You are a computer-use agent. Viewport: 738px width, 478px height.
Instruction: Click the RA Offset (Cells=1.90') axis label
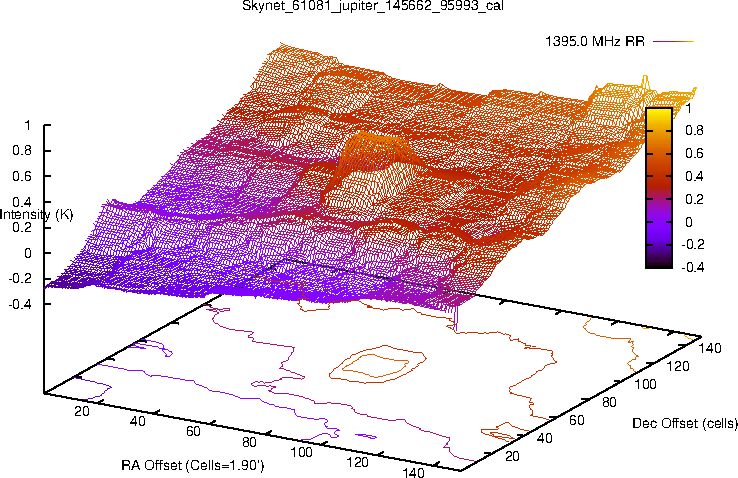(x=193, y=465)
